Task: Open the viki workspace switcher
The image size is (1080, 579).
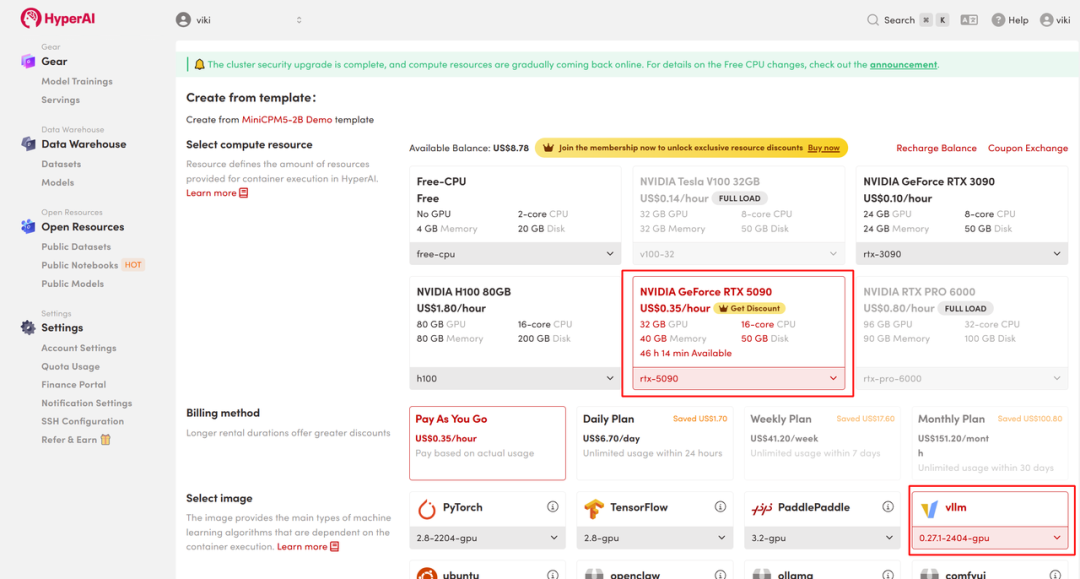Action: point(239,20)
